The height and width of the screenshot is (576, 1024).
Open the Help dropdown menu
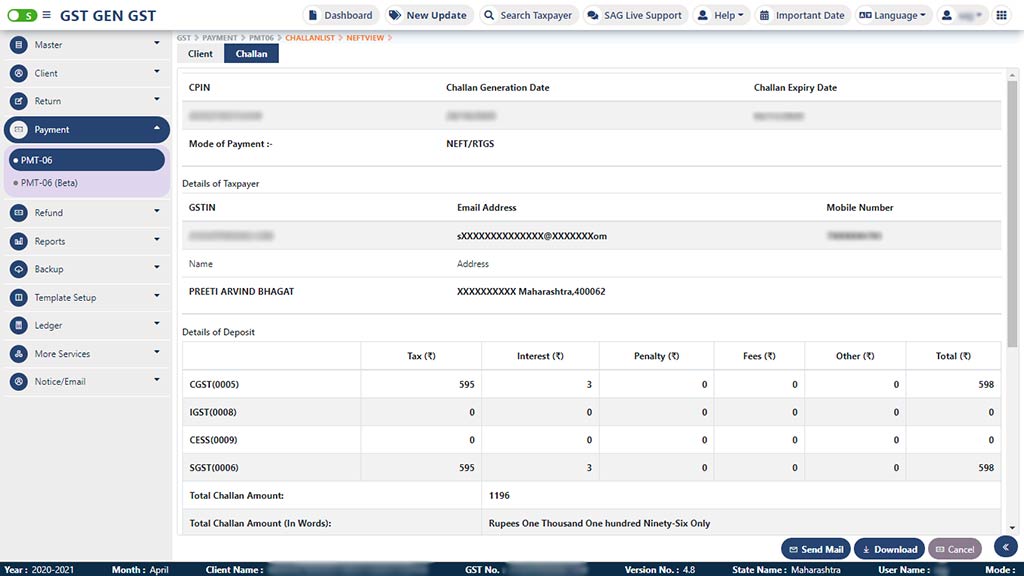click(x=720, y=16)
